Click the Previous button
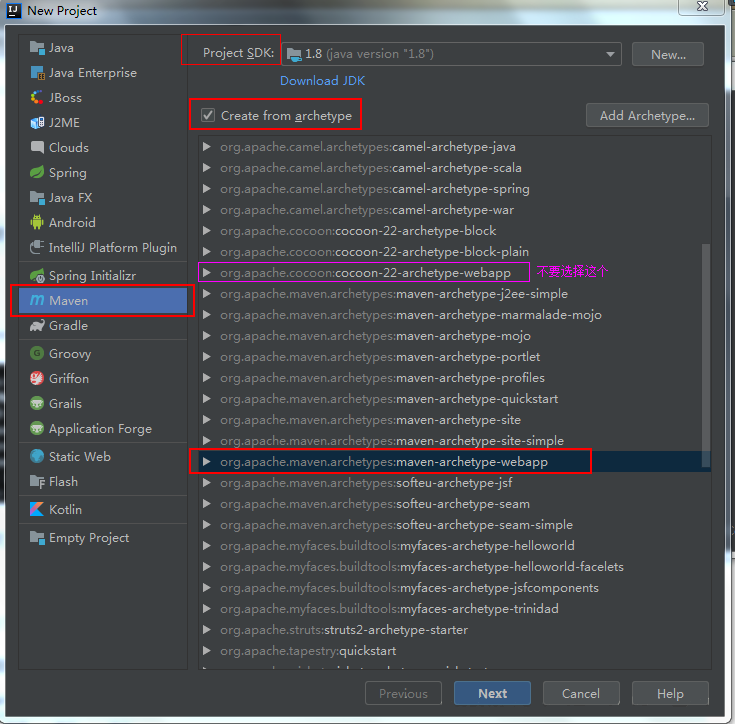This screenshot has height=724, width=735. (x=403, y=693)
